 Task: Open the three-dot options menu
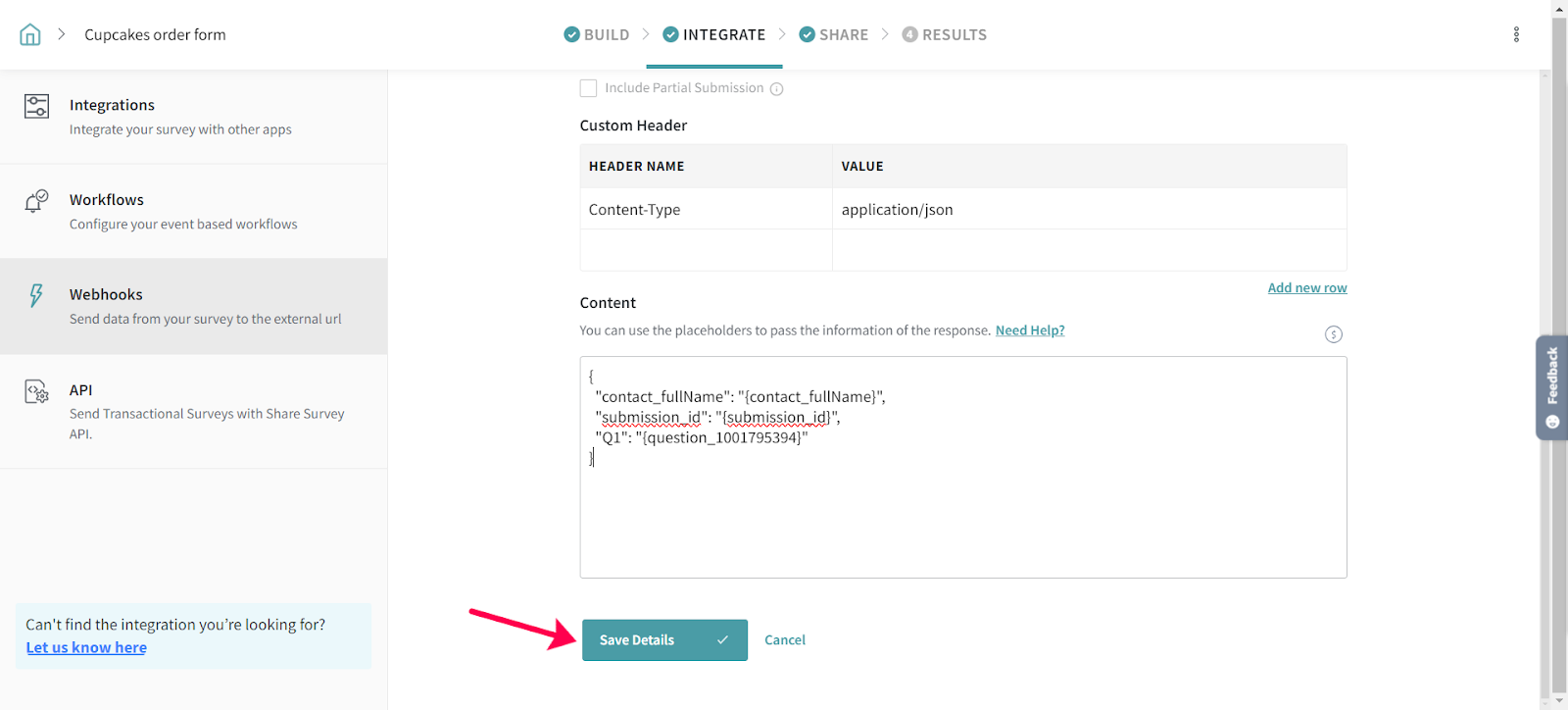[1516, 35]
